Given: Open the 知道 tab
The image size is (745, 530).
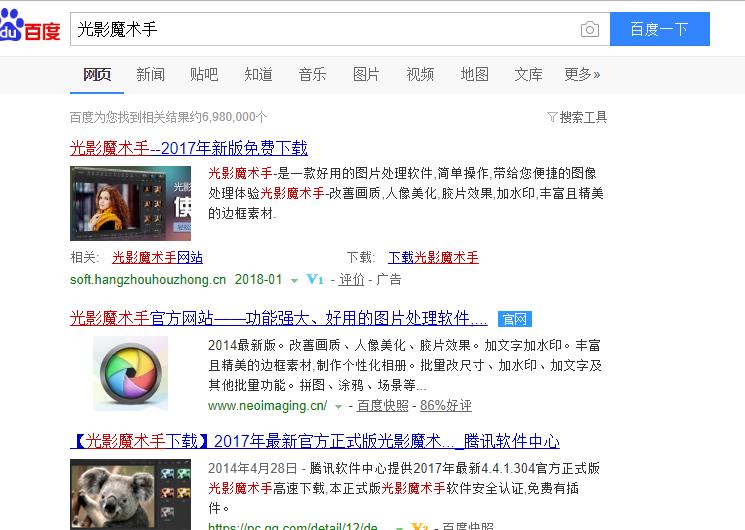Looking at the screenshot, I should (x=258, y=74).
